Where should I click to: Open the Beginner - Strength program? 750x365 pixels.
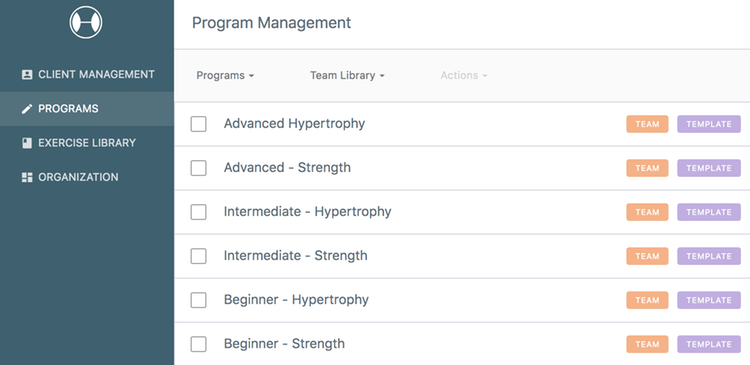(x=284, y=344)
